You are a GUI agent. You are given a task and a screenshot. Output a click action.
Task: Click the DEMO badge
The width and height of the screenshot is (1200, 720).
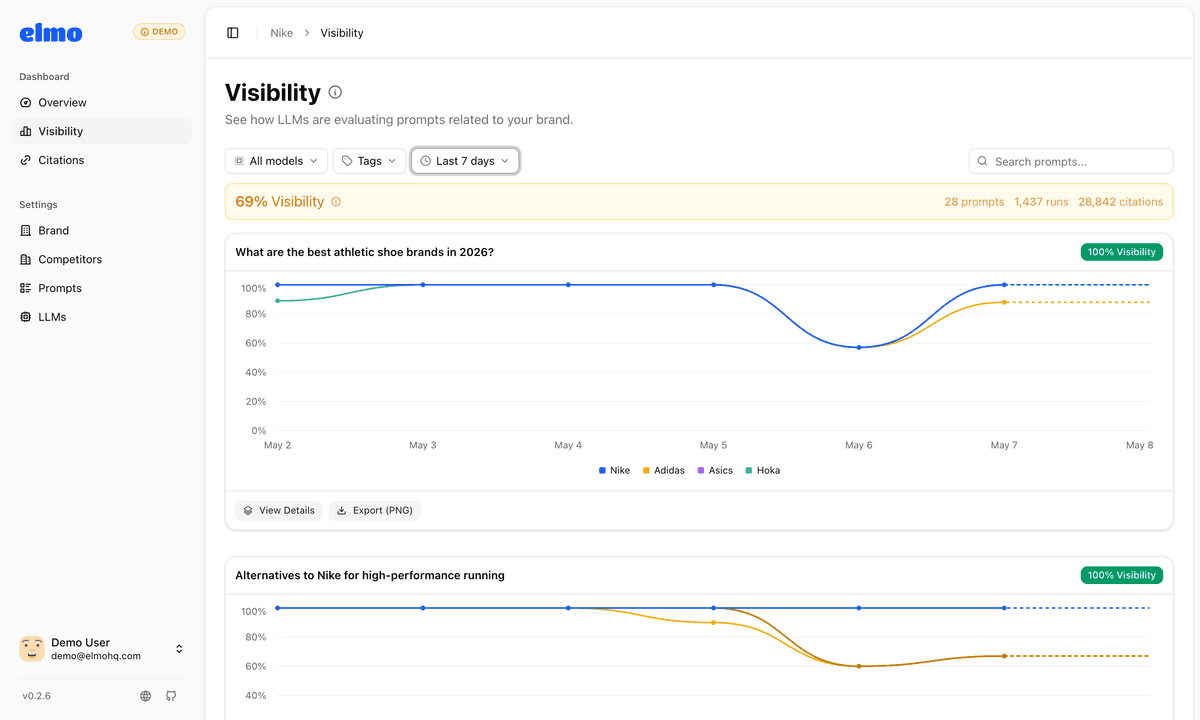(159, 32)
